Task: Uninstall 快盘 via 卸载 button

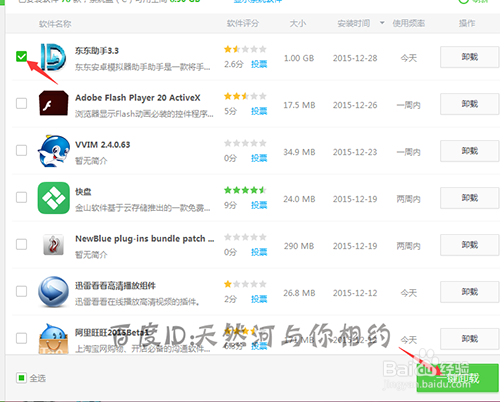Action: (x=470, y=198)
